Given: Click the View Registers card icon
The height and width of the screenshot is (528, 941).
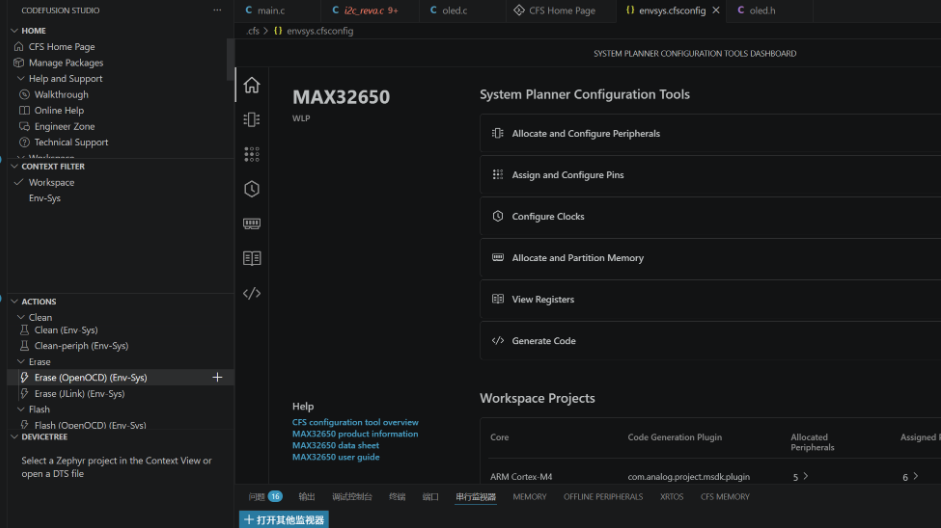Looking at the screenshot, I should click(x=498, y=299).
